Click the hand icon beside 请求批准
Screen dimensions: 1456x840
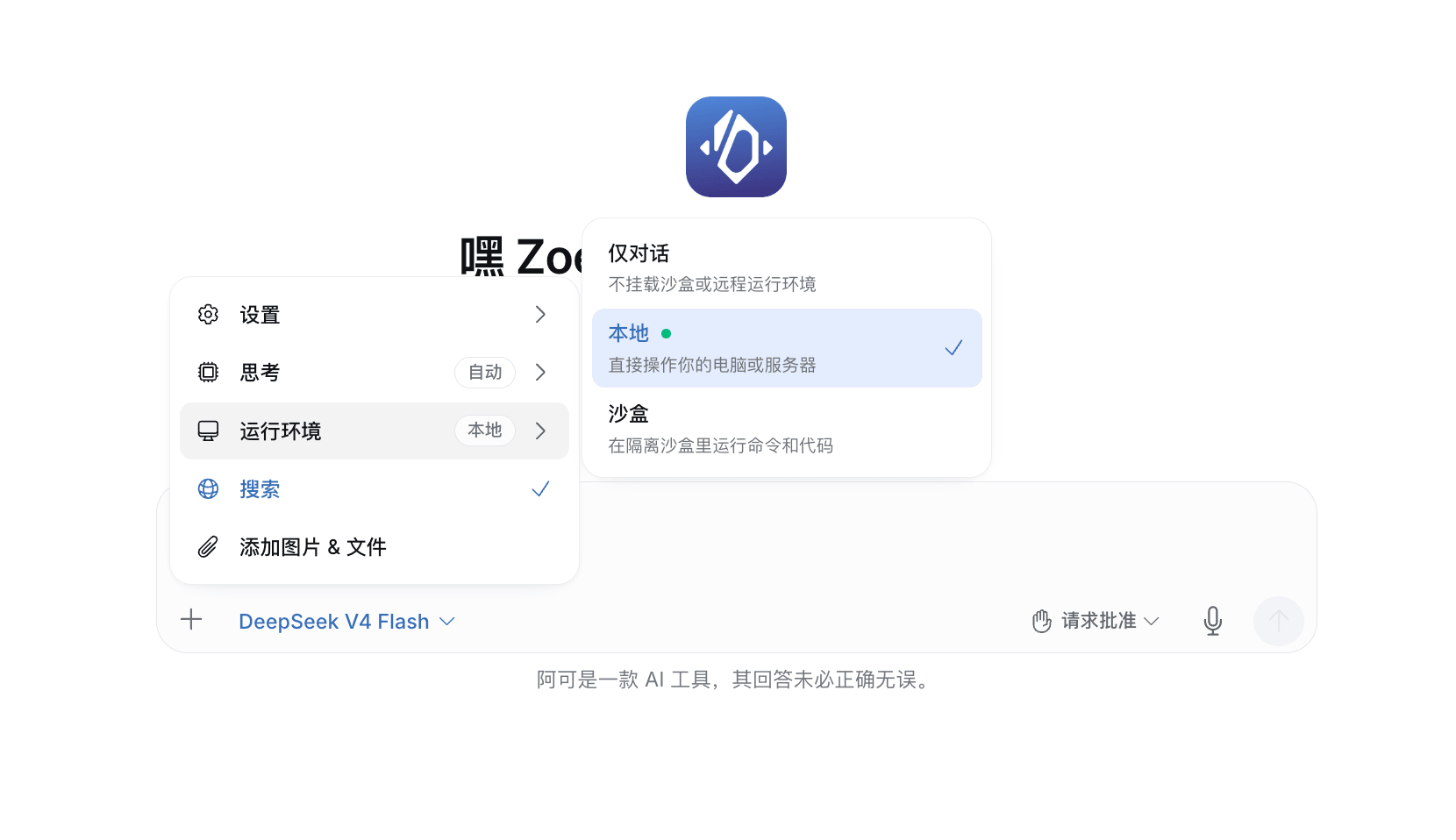coord(1042,621)
